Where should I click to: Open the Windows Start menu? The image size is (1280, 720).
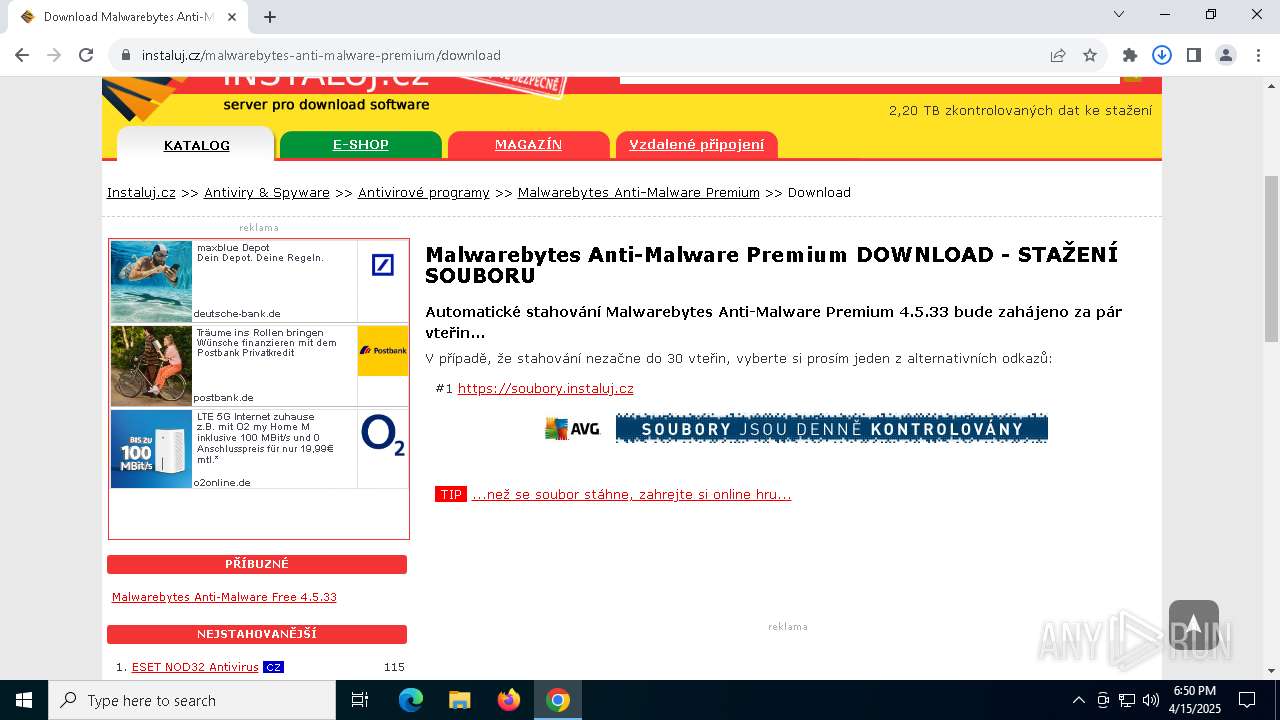[24, 700]
